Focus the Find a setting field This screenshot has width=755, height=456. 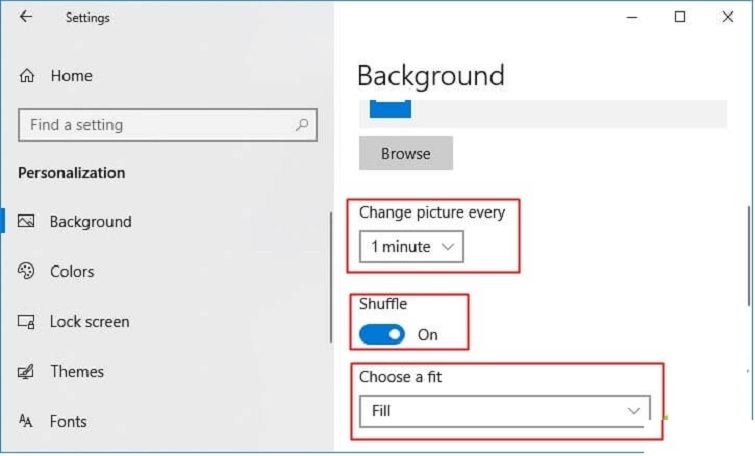(155, 125)
